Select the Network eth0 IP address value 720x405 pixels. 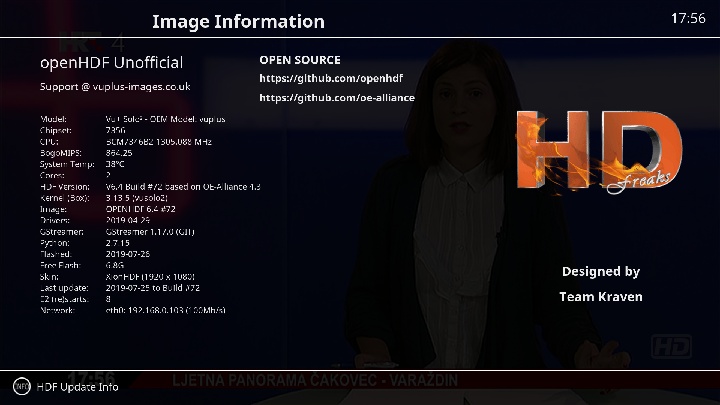coord(165,310)
